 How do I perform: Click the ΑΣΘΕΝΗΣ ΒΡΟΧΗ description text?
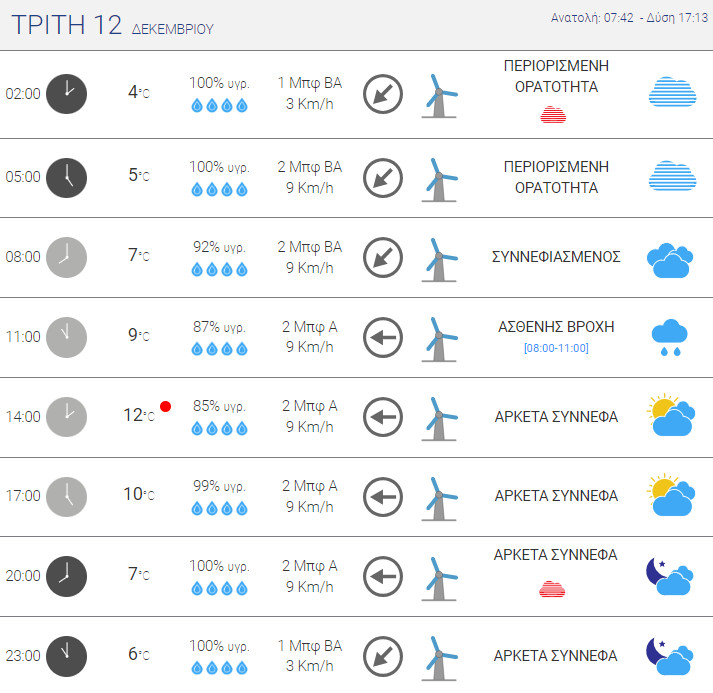[556, 327]
